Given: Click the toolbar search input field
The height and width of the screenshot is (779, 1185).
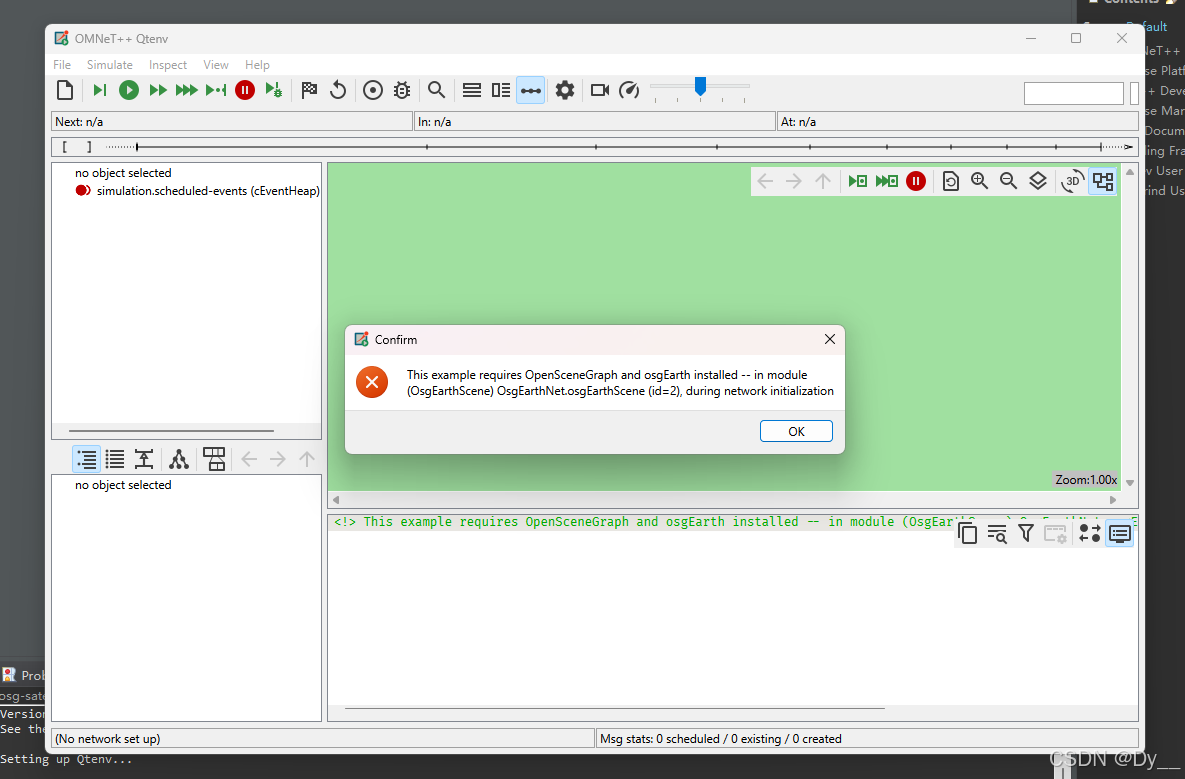Looking at the screenshot, I should 1073,94.
